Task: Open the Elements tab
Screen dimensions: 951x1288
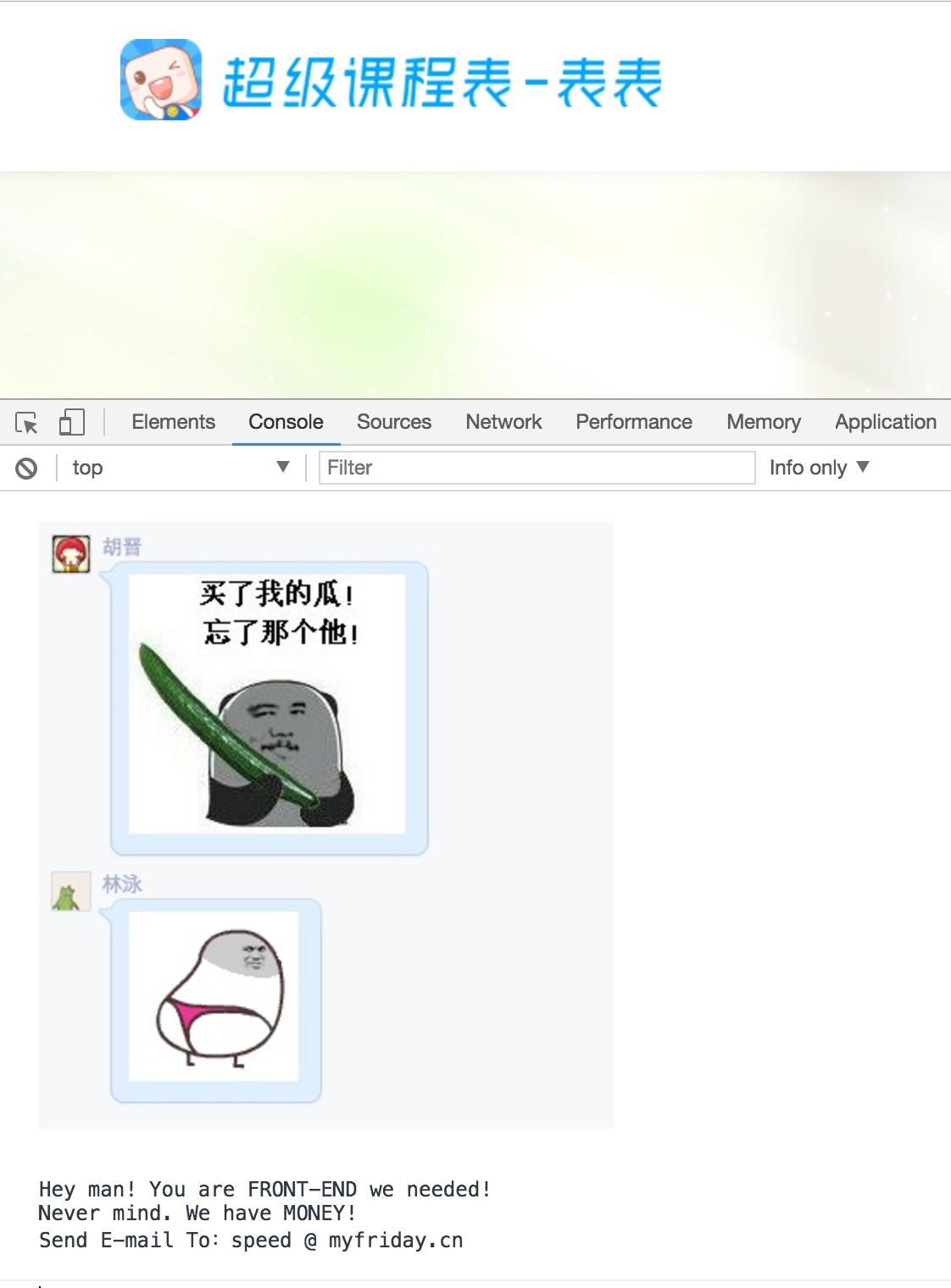Action: click(173, 422)
